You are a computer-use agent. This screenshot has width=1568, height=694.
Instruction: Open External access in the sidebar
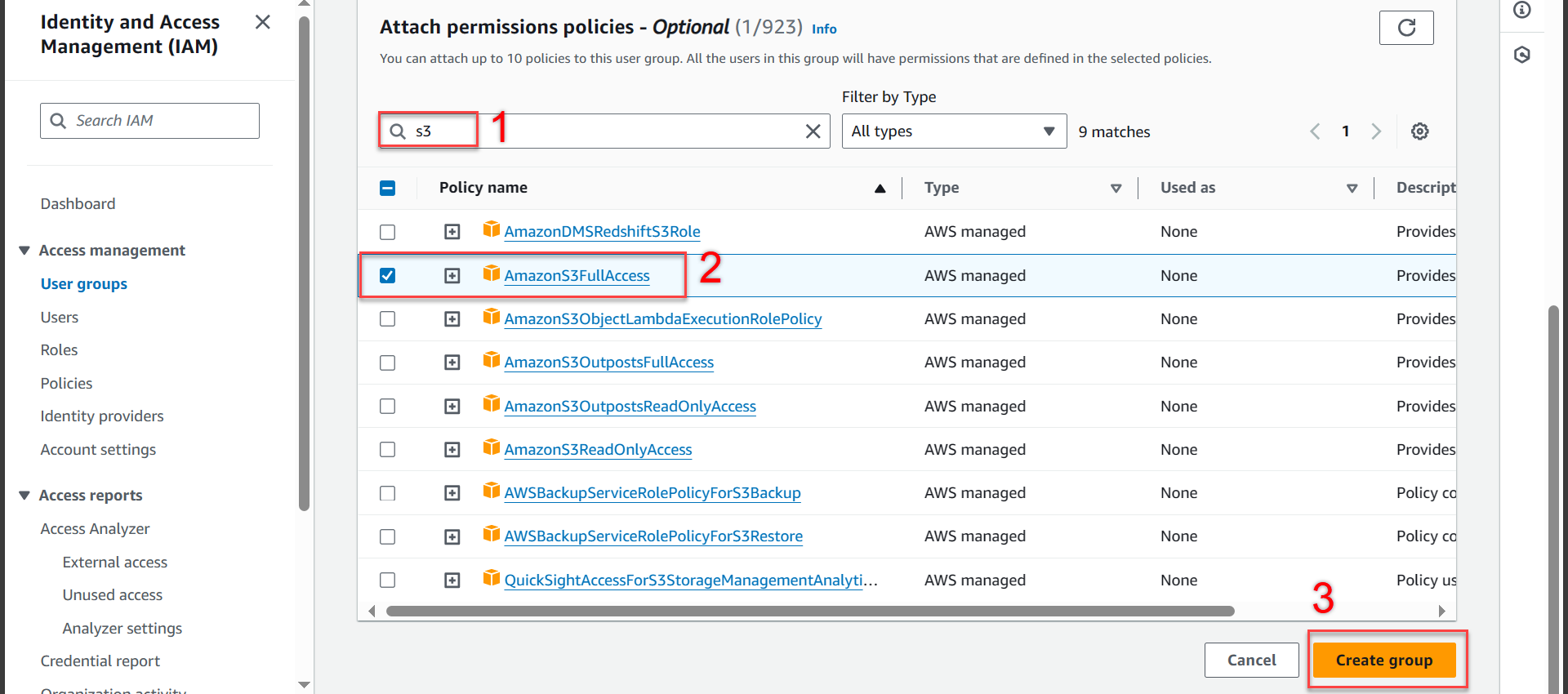pyautogui.click(x=115, y=563)
